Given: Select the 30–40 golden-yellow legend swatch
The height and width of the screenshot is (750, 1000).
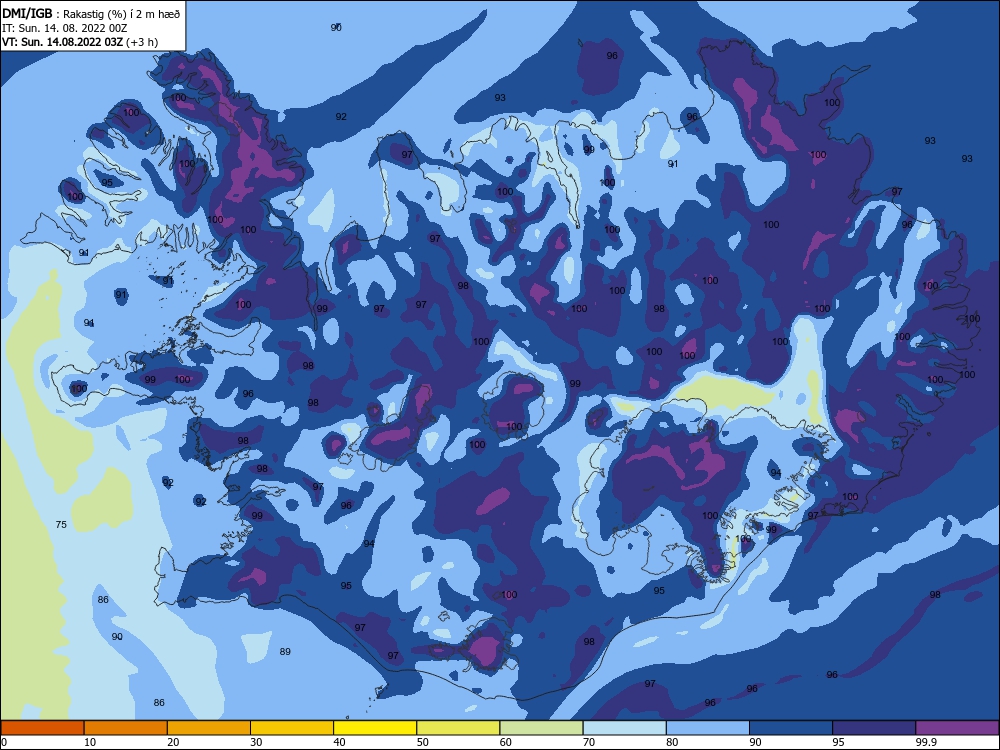Looking at the screenshot, I should point(292,728).
